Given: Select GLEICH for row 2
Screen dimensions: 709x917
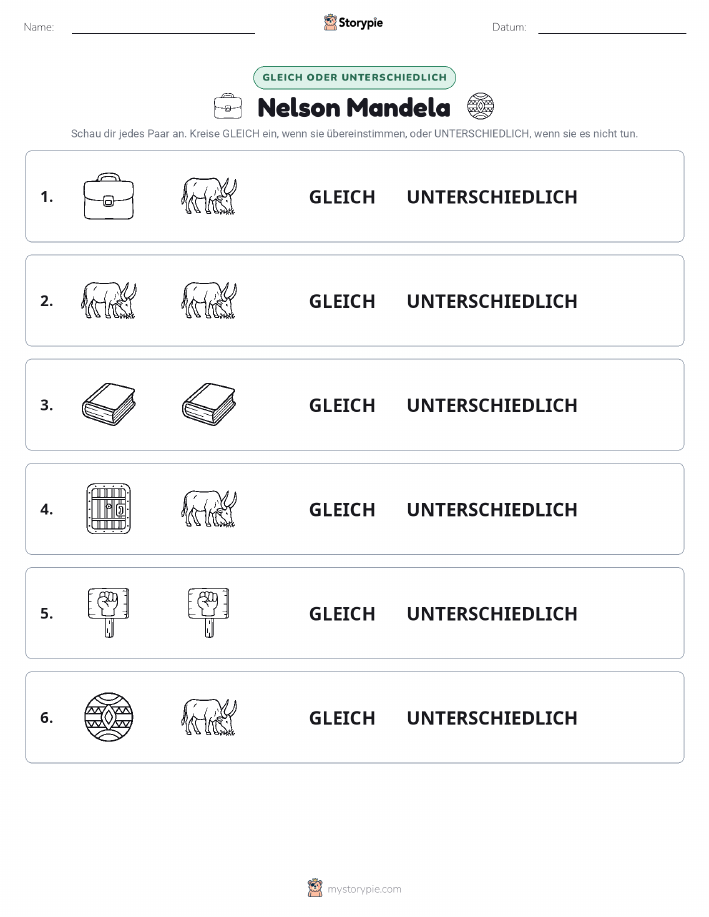Looking at the screenshot, I should 342,301.
